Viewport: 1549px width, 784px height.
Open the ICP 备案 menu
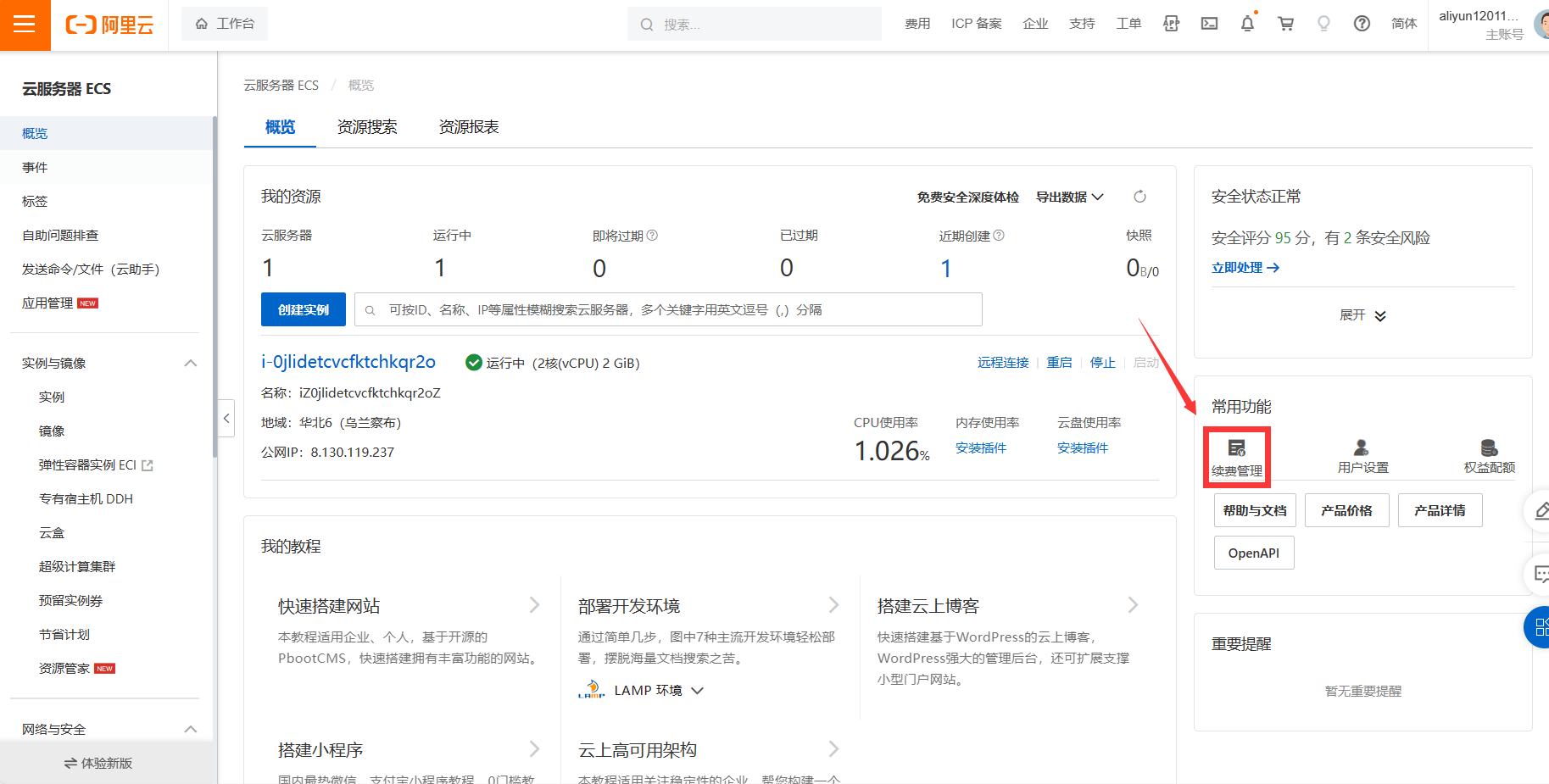click(x=977, y=24)
